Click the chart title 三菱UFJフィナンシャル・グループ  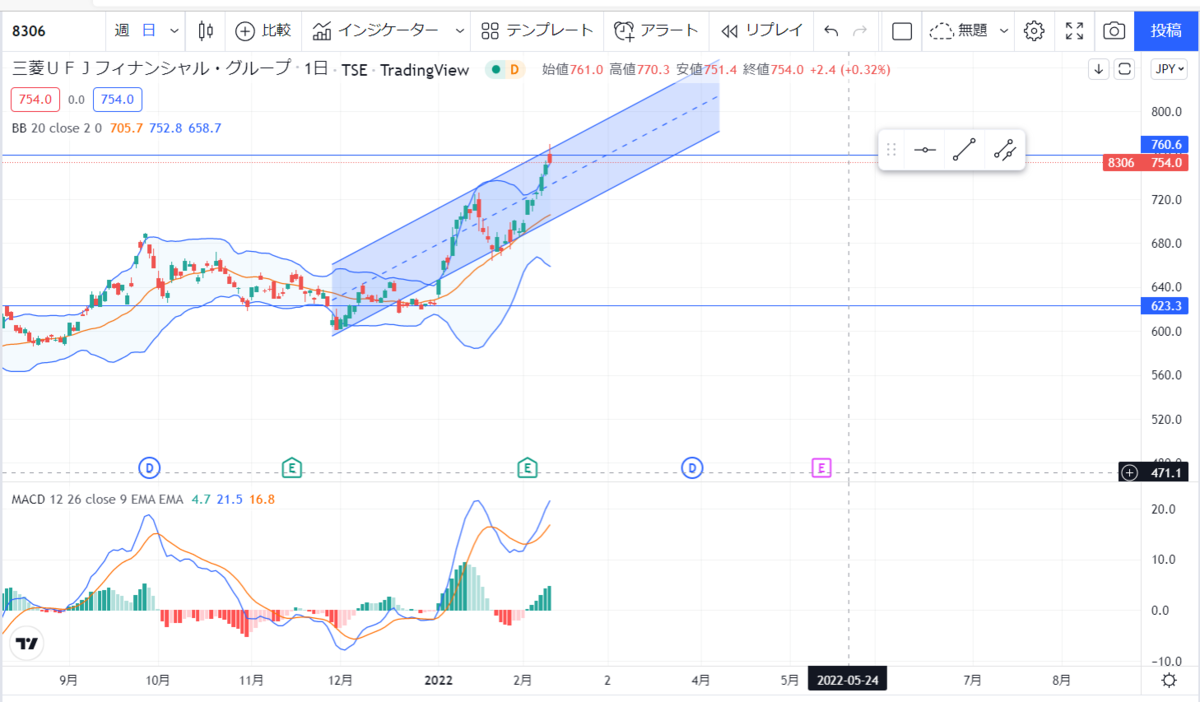point(151,69)
